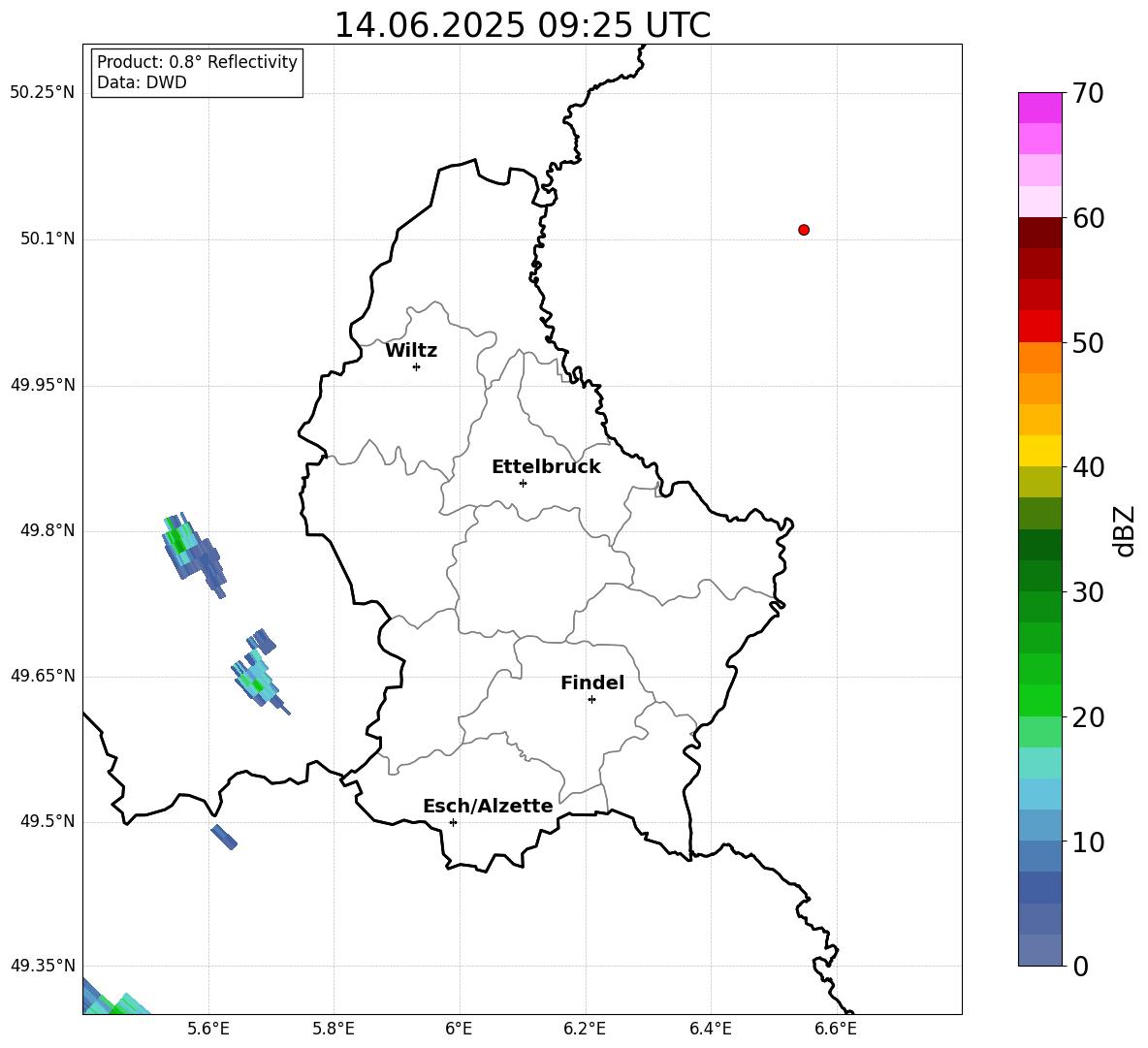Click the 49.95°N latitude label

click(x=43, y=385)
